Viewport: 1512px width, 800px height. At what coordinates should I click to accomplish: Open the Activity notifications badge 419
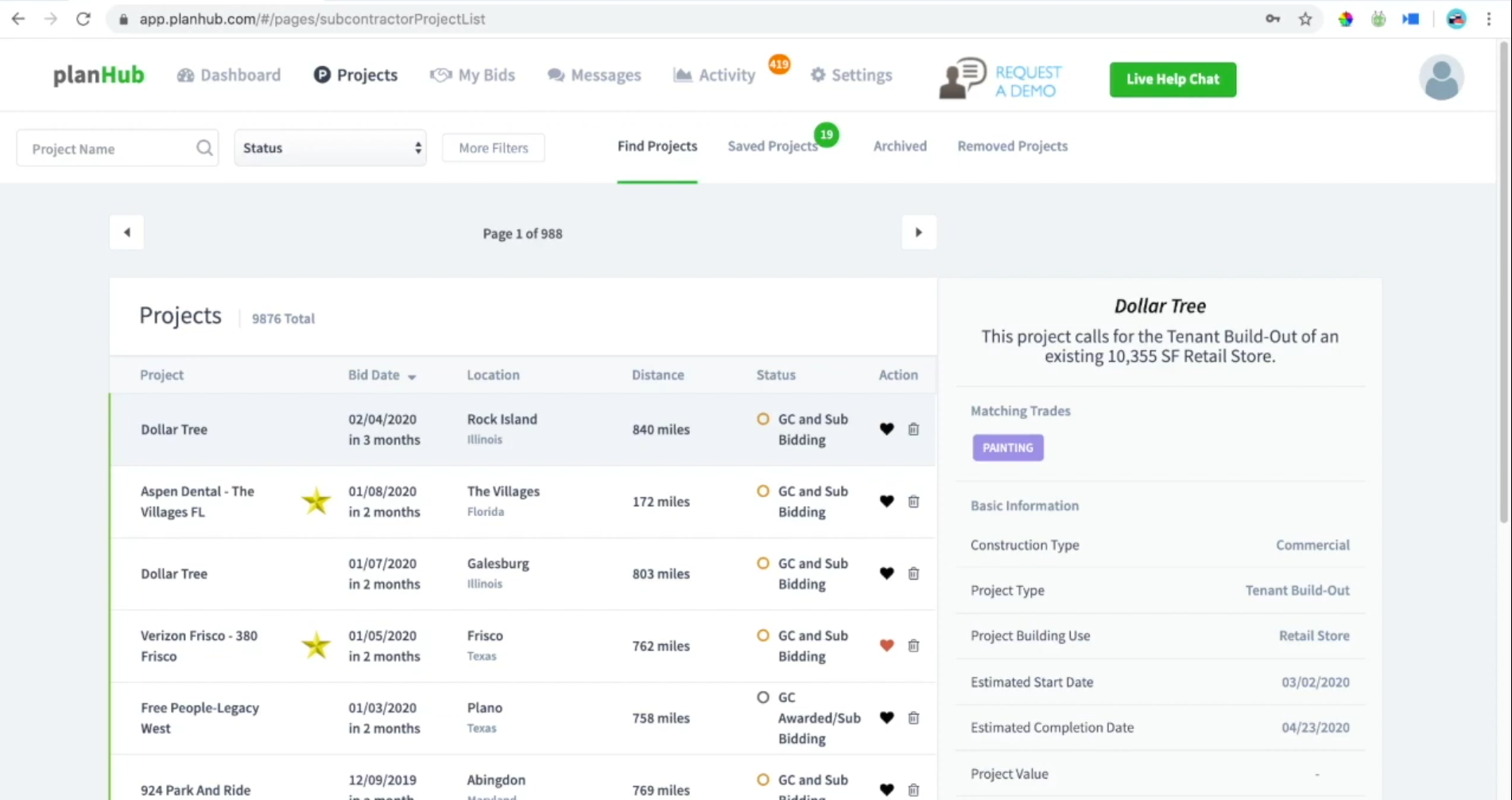(x=778, y=64)
